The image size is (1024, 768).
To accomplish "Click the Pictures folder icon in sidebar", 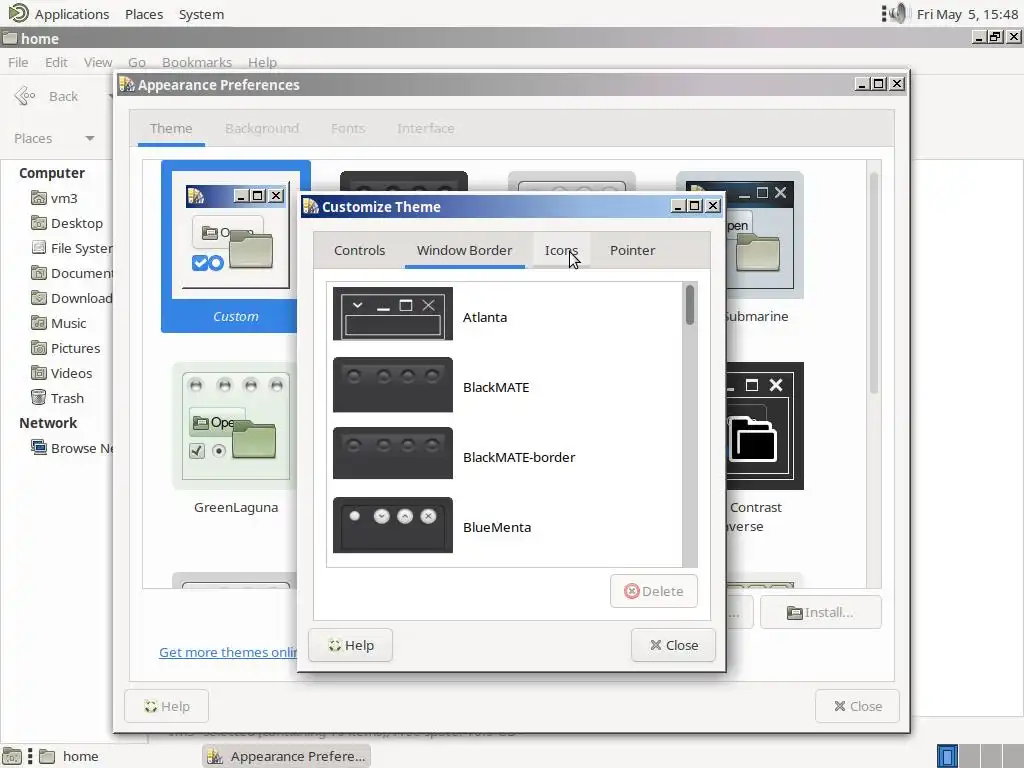I will [39, 347].
